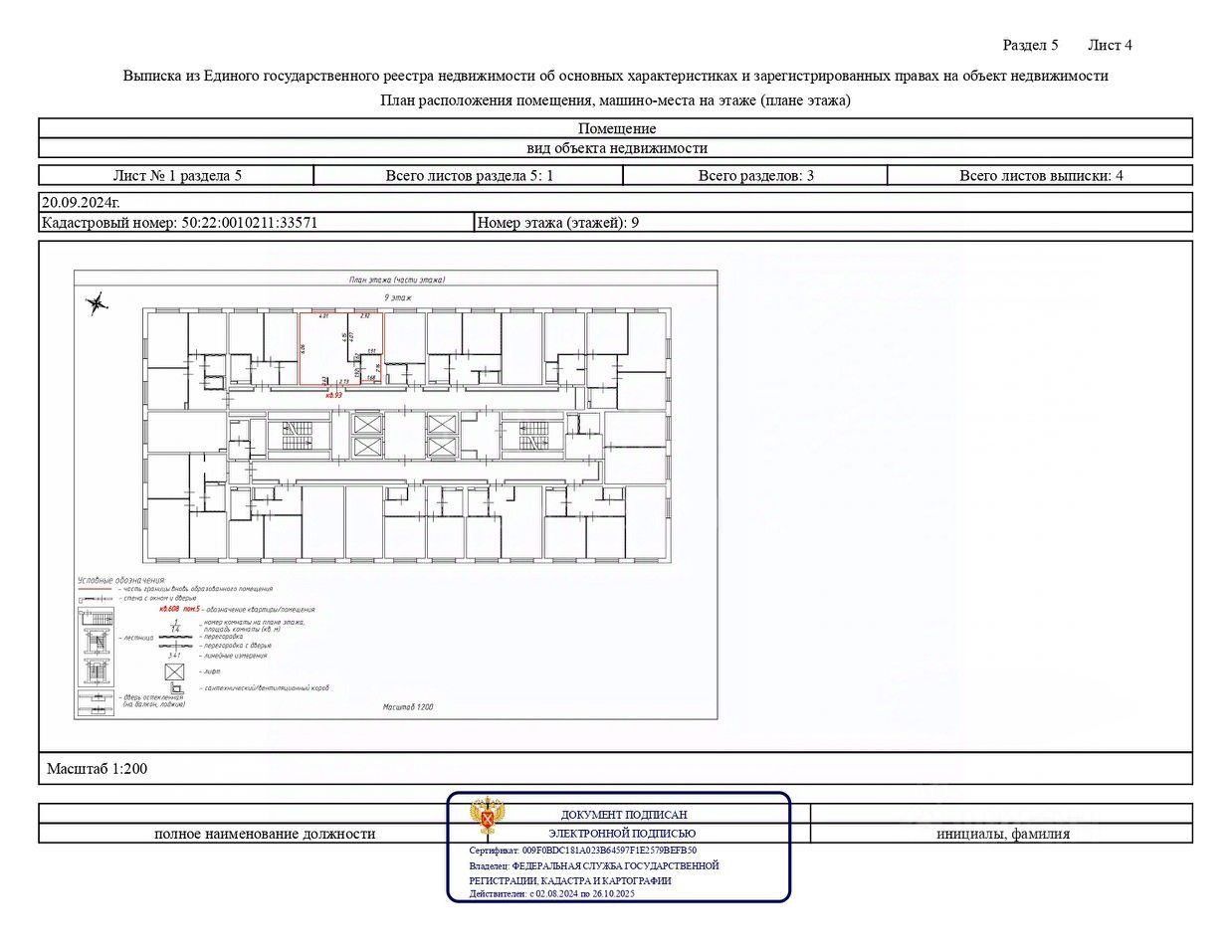
Task: Click the 'Всего листов выписки: 4' cell
Action: (x=1040, y=176)
